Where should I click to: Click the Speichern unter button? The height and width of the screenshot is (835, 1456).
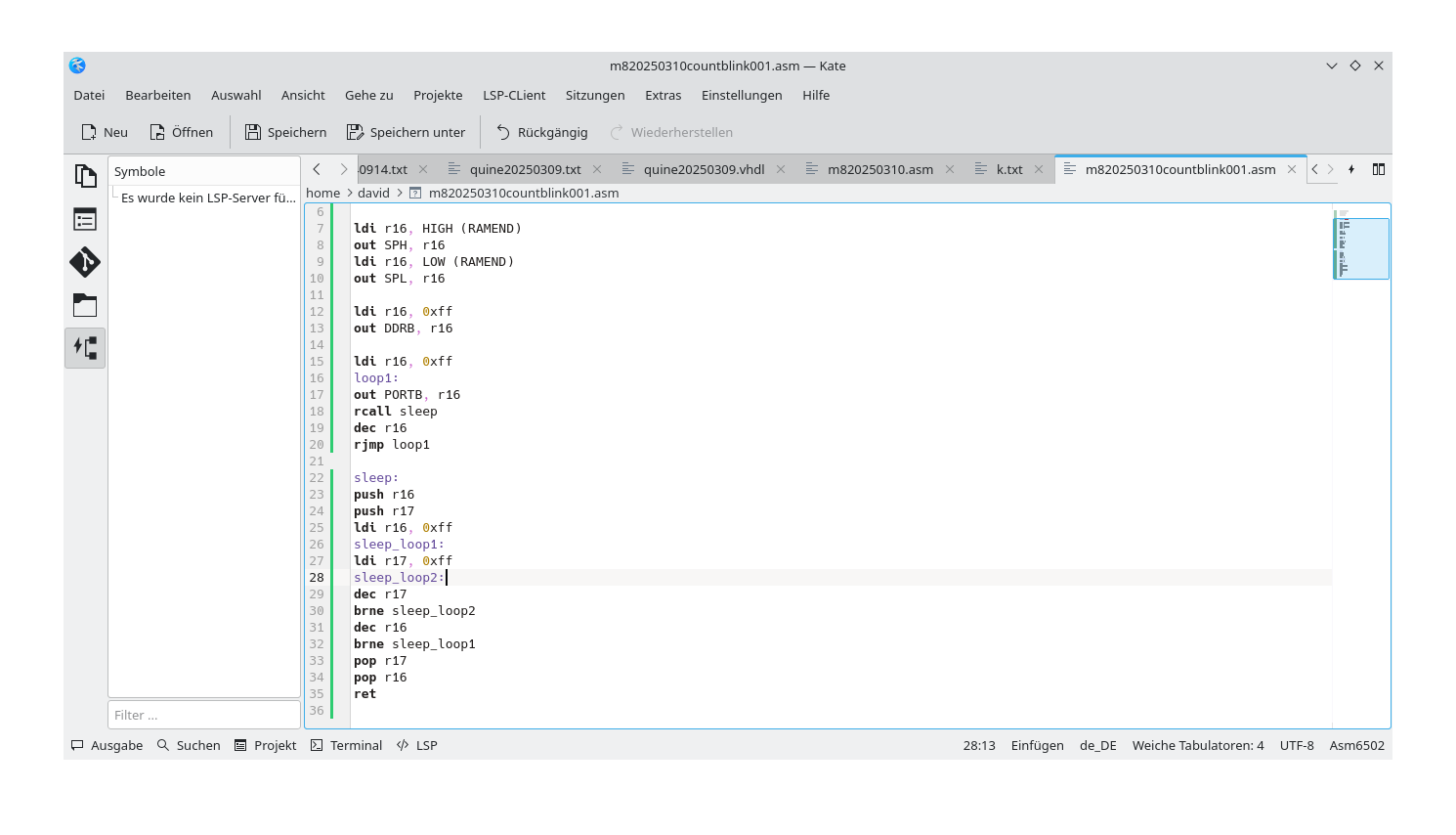pyautogui.click(x=406, y=131)
